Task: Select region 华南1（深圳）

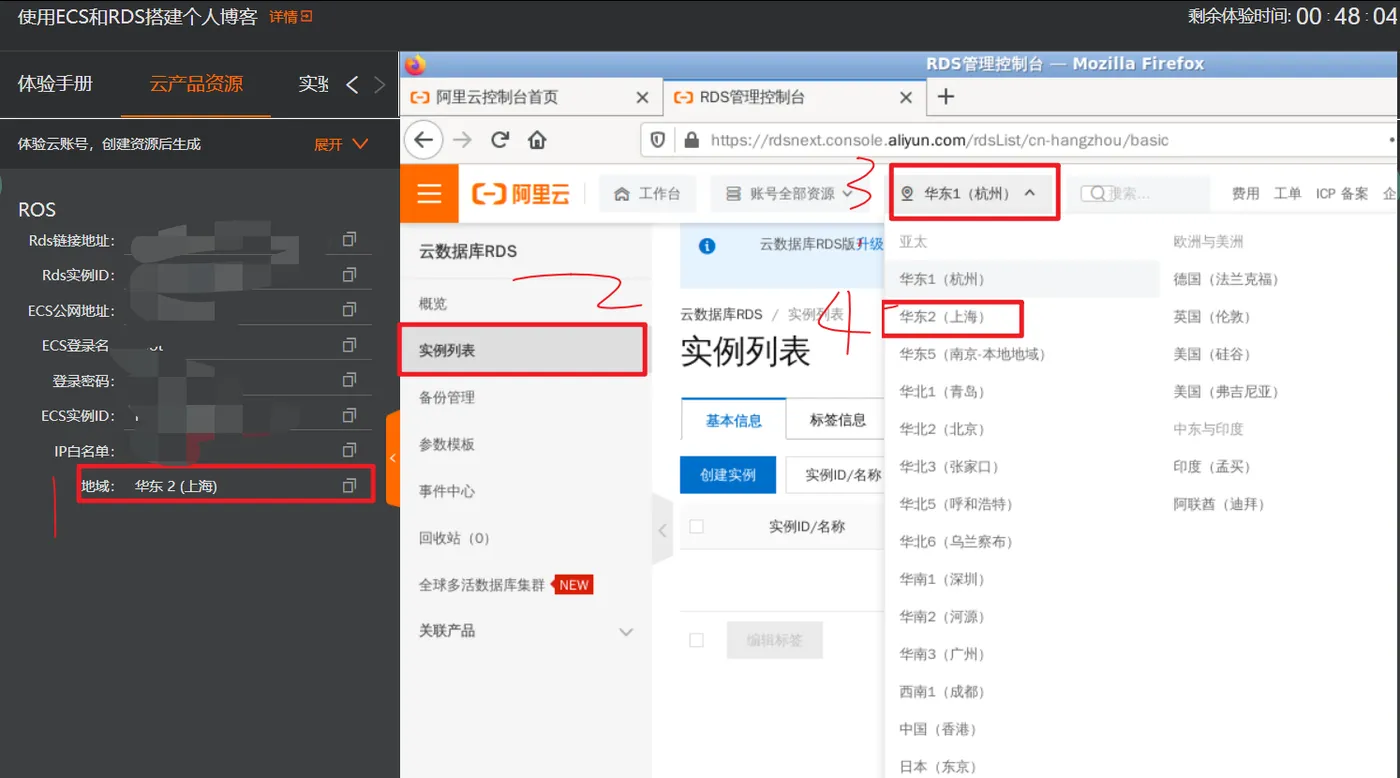Action: tap(941, 579)
